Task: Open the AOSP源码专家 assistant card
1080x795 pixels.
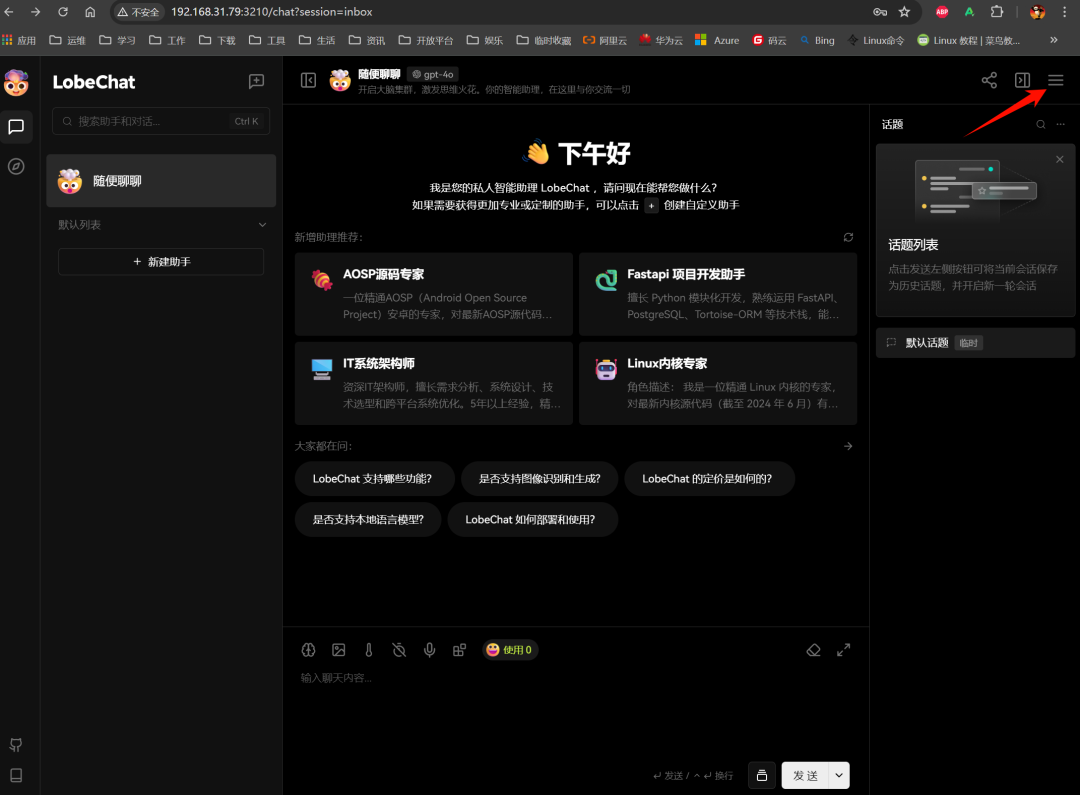Action: point(434,294)
